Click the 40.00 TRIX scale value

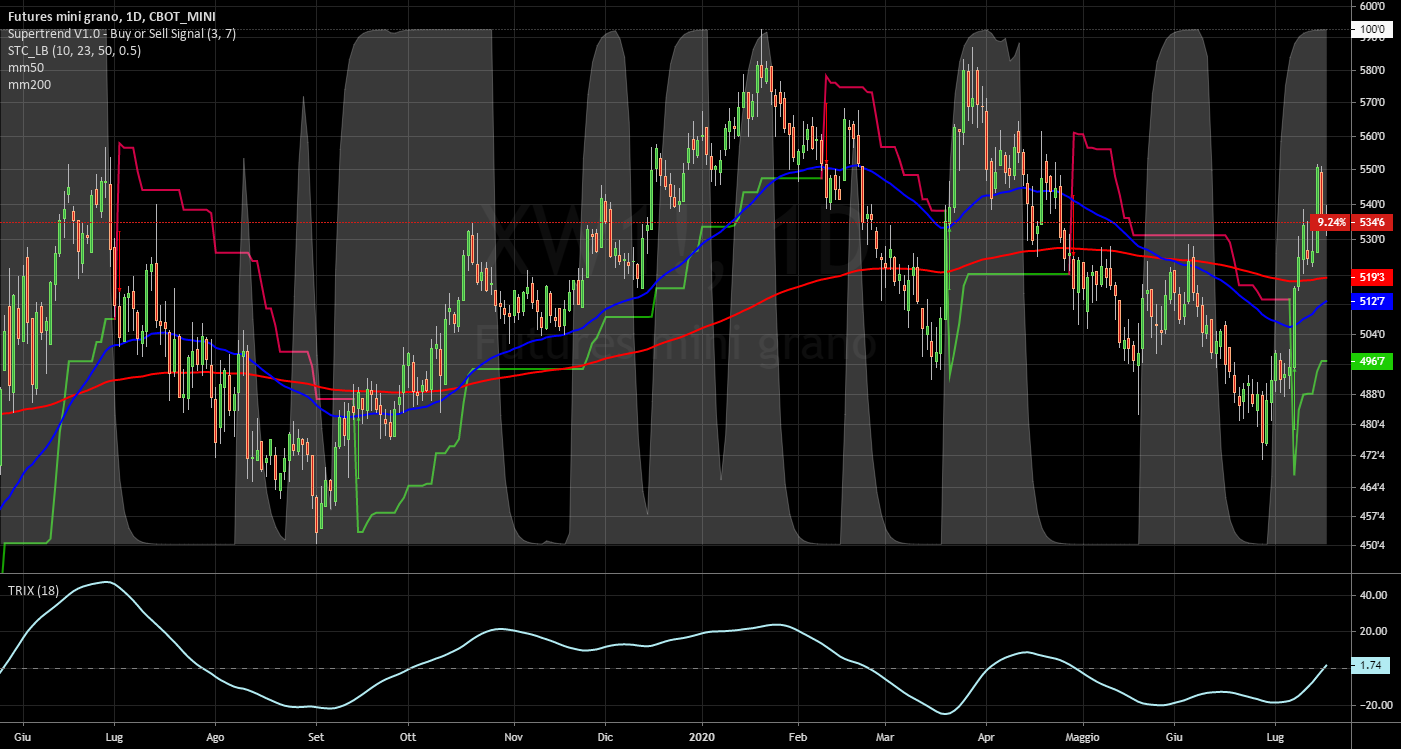tap(1372, 595)
